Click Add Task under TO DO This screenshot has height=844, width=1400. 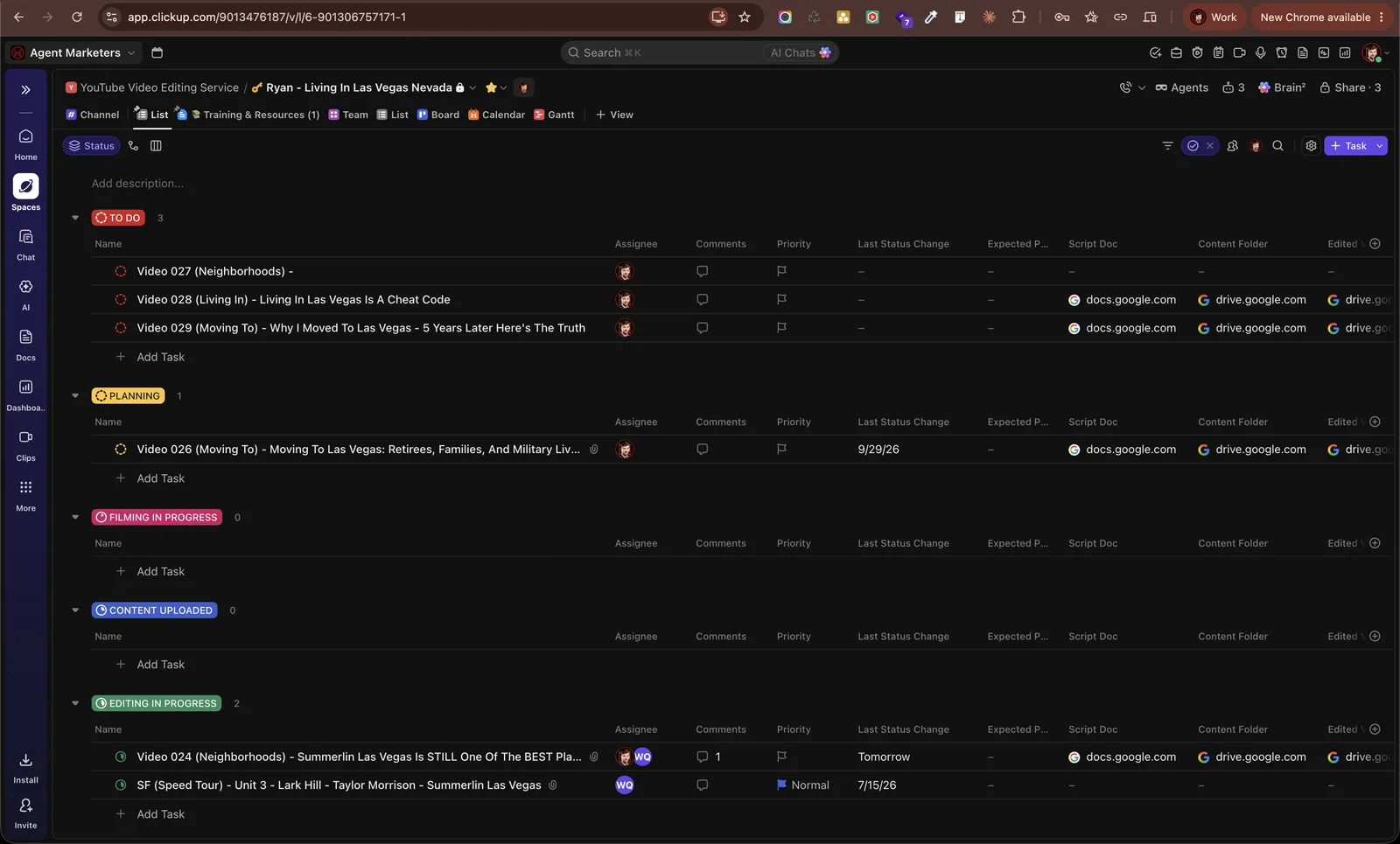(160, 357)
